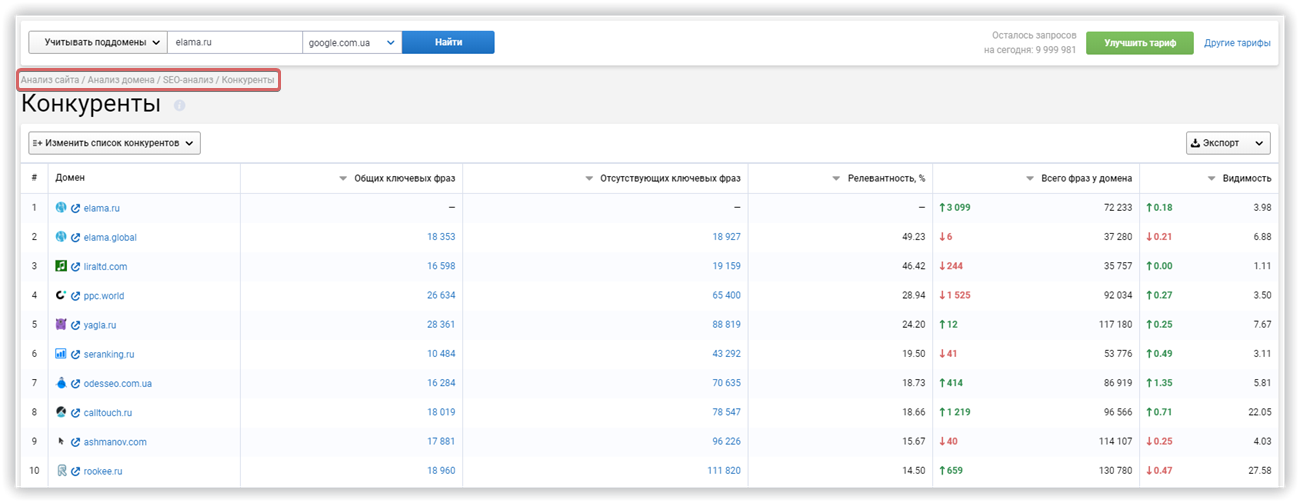Sort by Общих ключевых фраз column

(398, 178)
